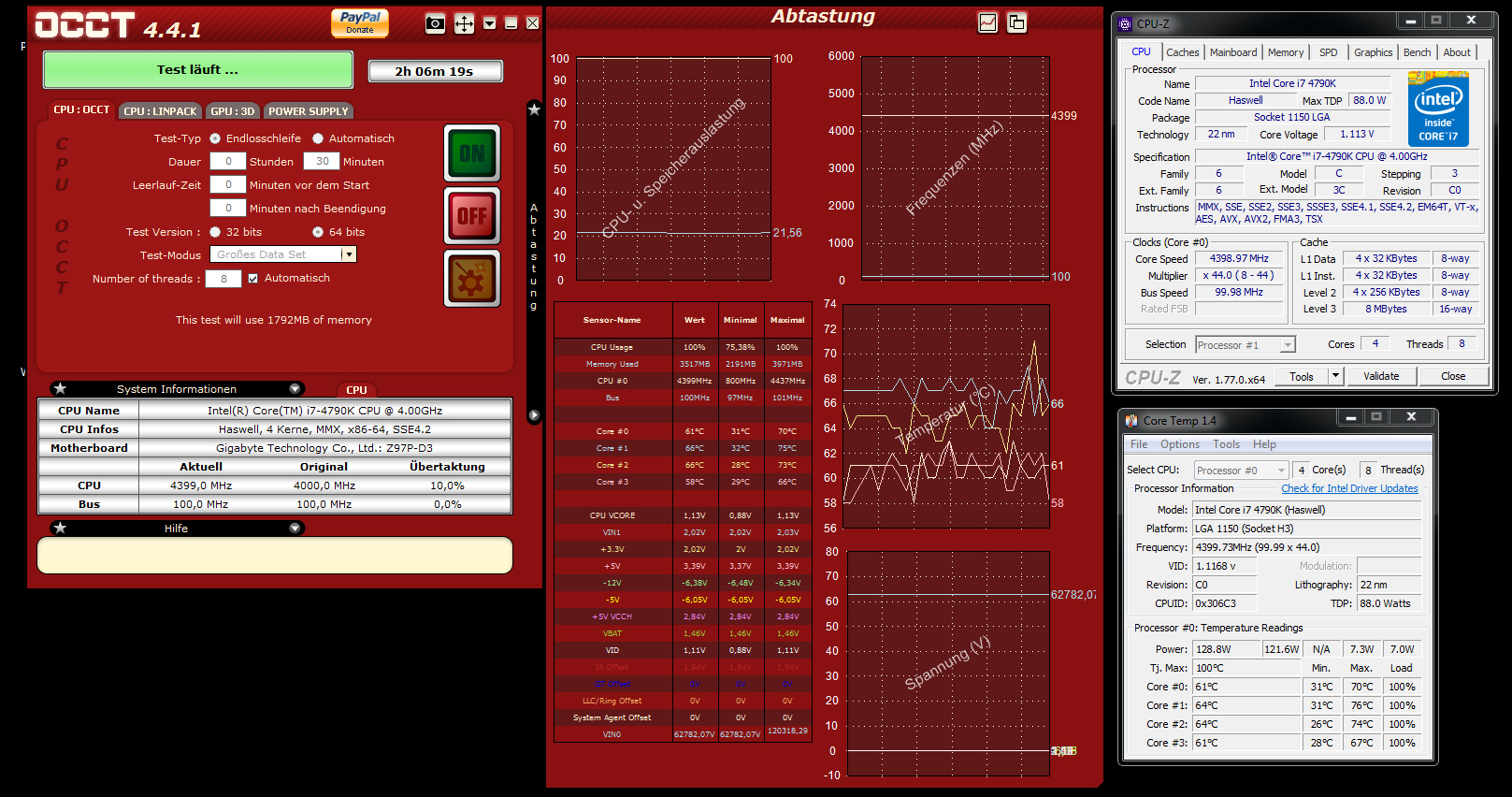Click the CPU-Z title bar icon
The width and height of the screenshot is (1512, 797).
click(1125, 23)
